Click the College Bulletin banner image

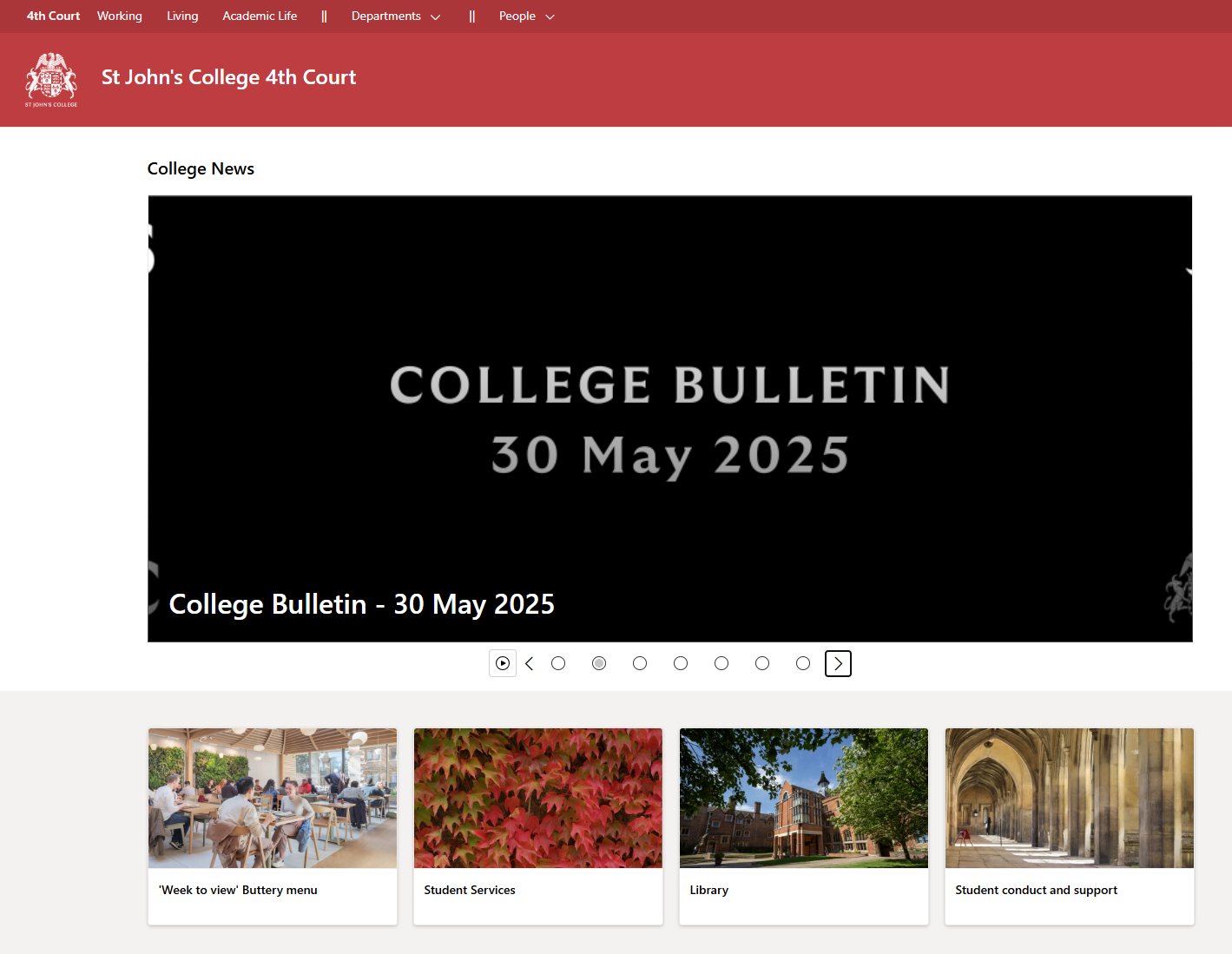click(x=670, y=418)
